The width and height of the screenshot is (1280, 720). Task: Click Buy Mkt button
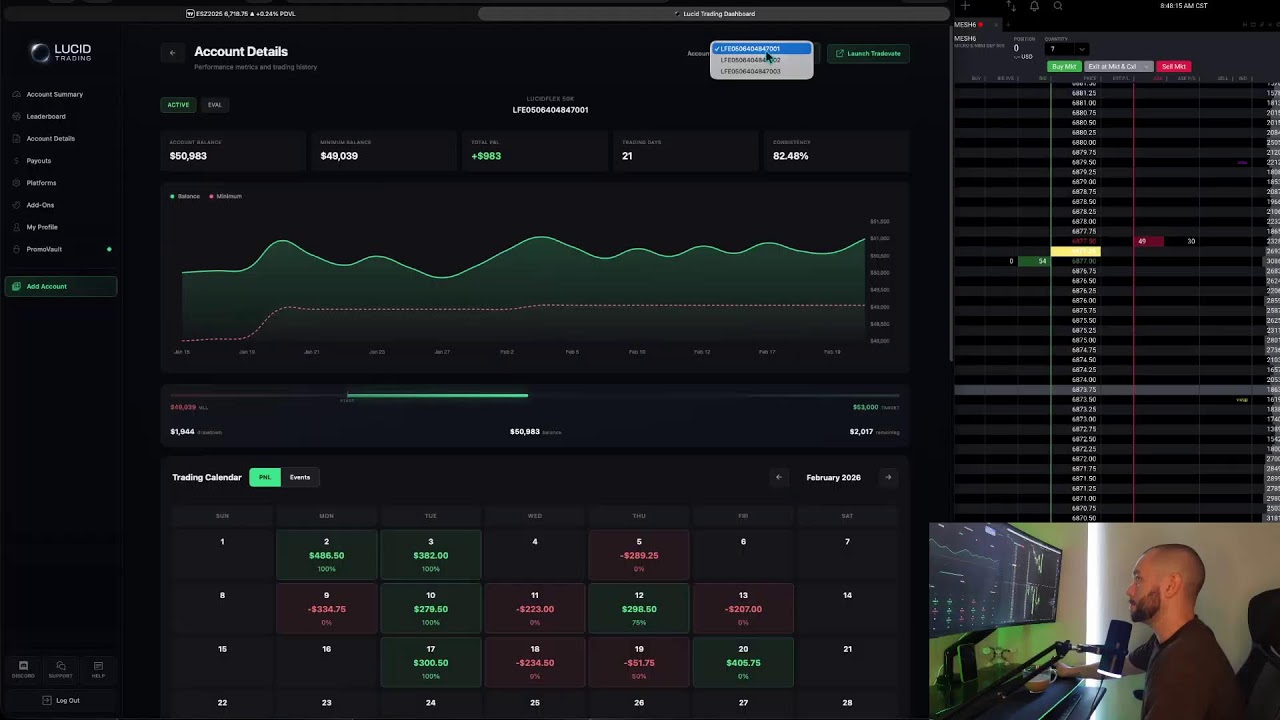[1064, 66]
